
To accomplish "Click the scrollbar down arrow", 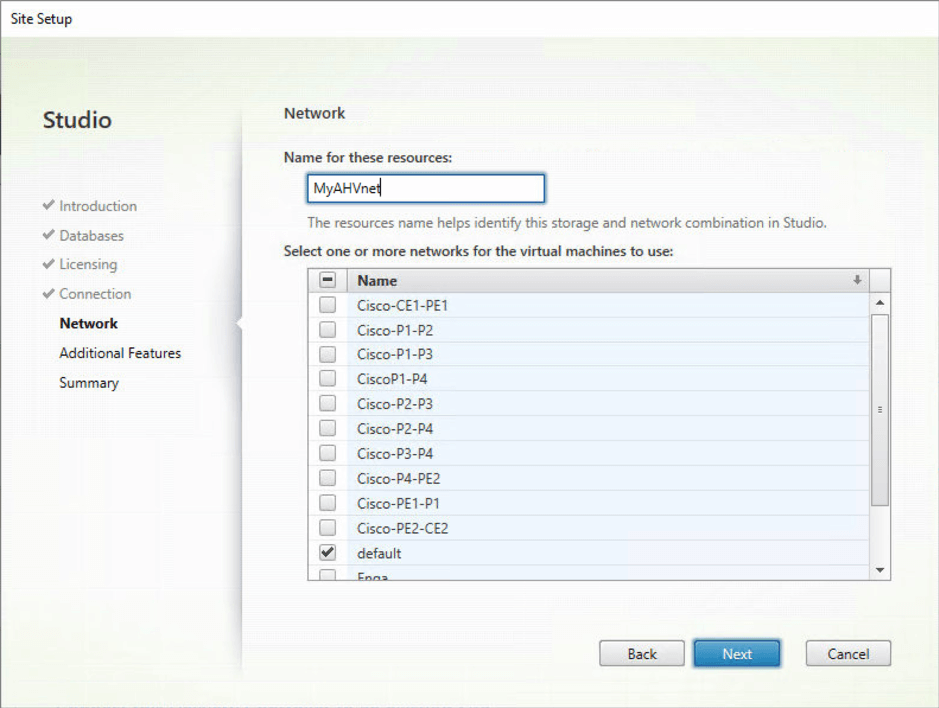I will (x=880, y=570).
